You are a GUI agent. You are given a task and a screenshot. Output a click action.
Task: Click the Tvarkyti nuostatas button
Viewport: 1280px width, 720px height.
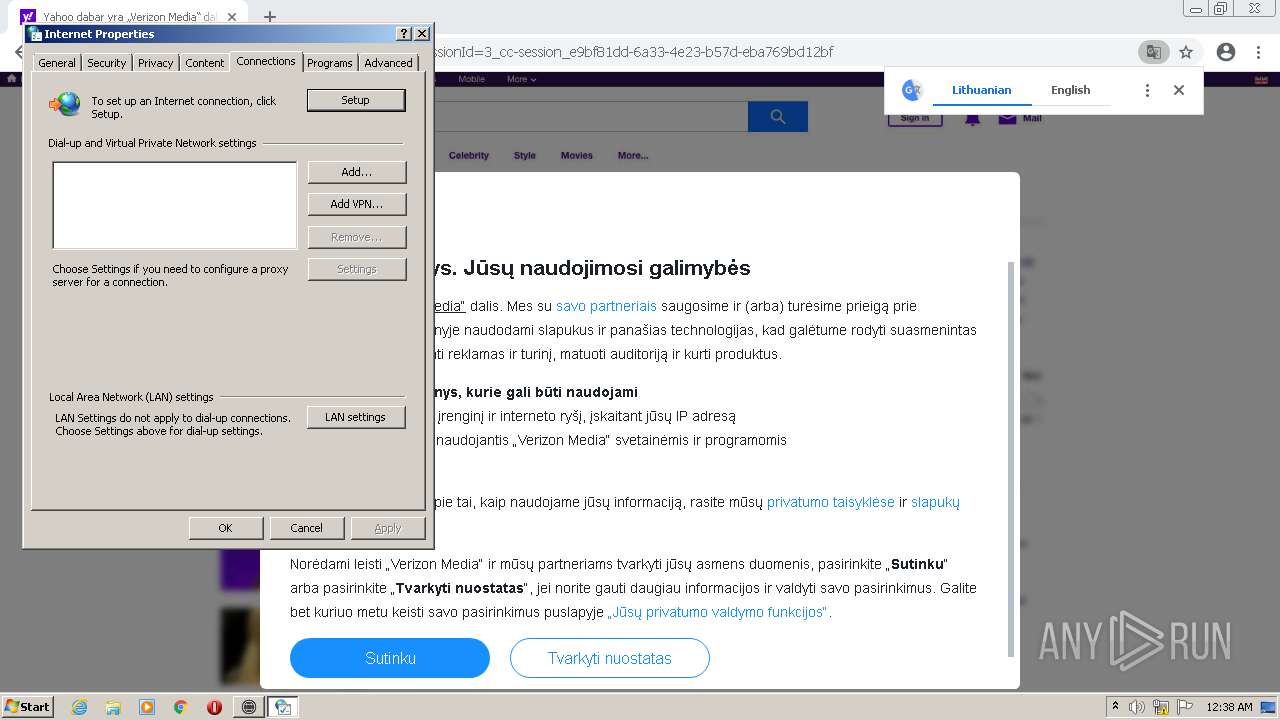(610, 658)
